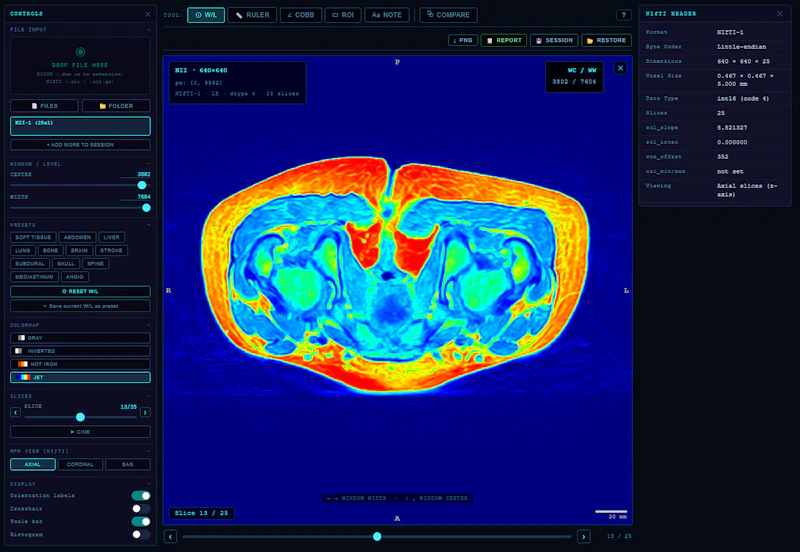Select the Note annotation tool
The width and height of the screenshot is (800, 552).
click(x=386, y=15)
